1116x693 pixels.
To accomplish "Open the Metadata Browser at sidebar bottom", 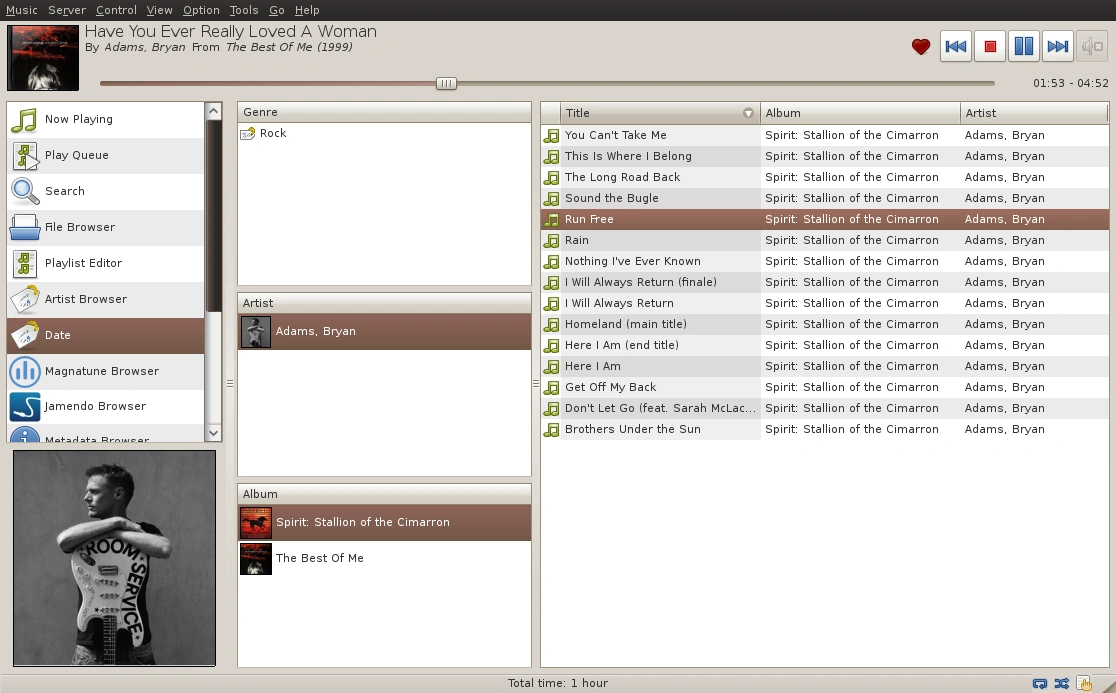I will (105, 434).
